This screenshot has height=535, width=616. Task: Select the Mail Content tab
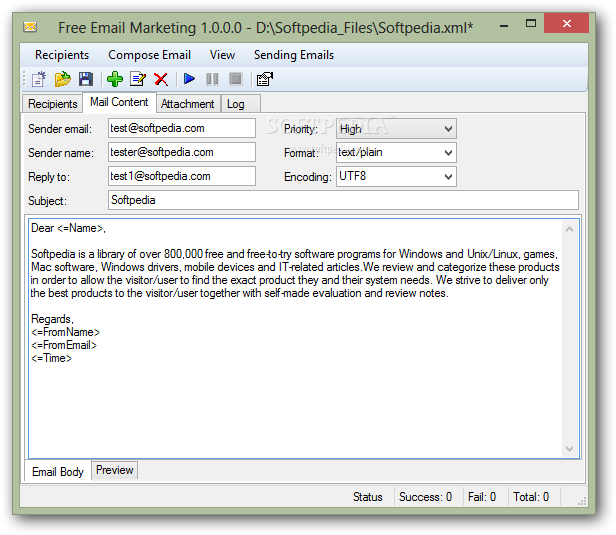coord(119,102)
